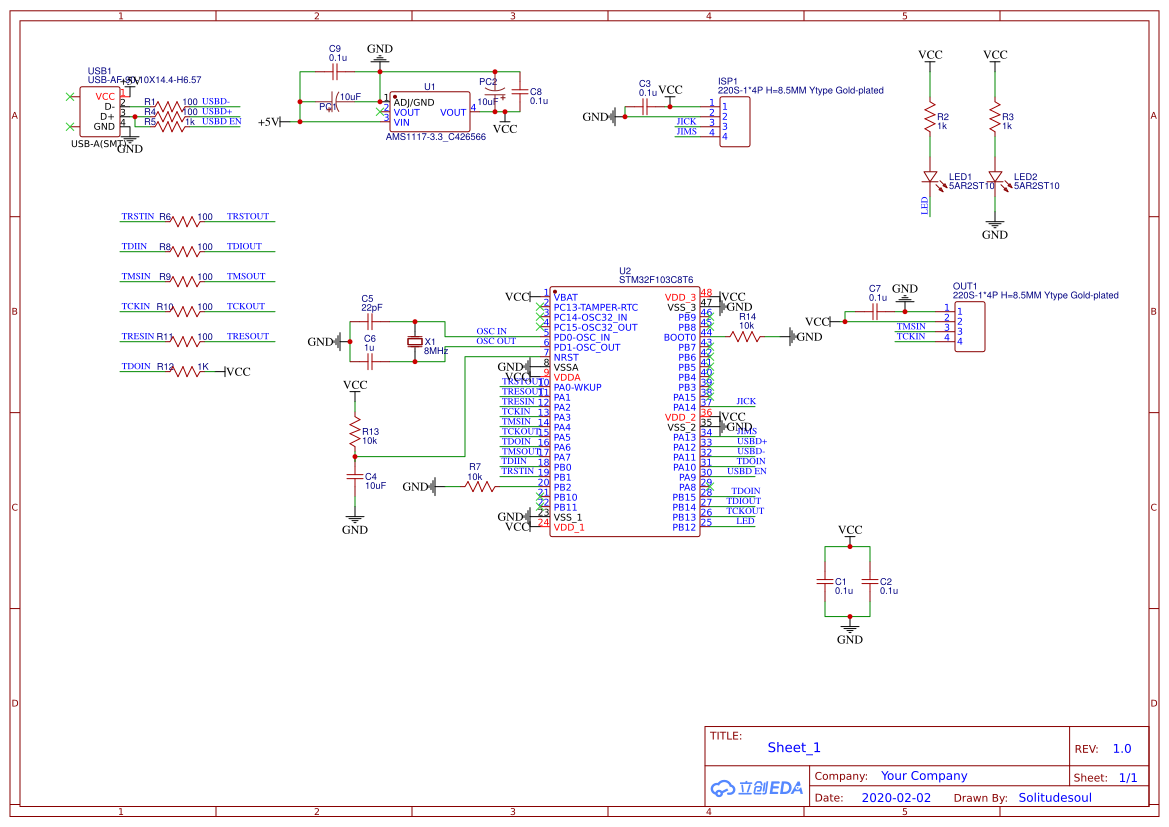Select the U1 AMS1117-3.3 regulator body
Screen dimensions: 1169x827
429,112
